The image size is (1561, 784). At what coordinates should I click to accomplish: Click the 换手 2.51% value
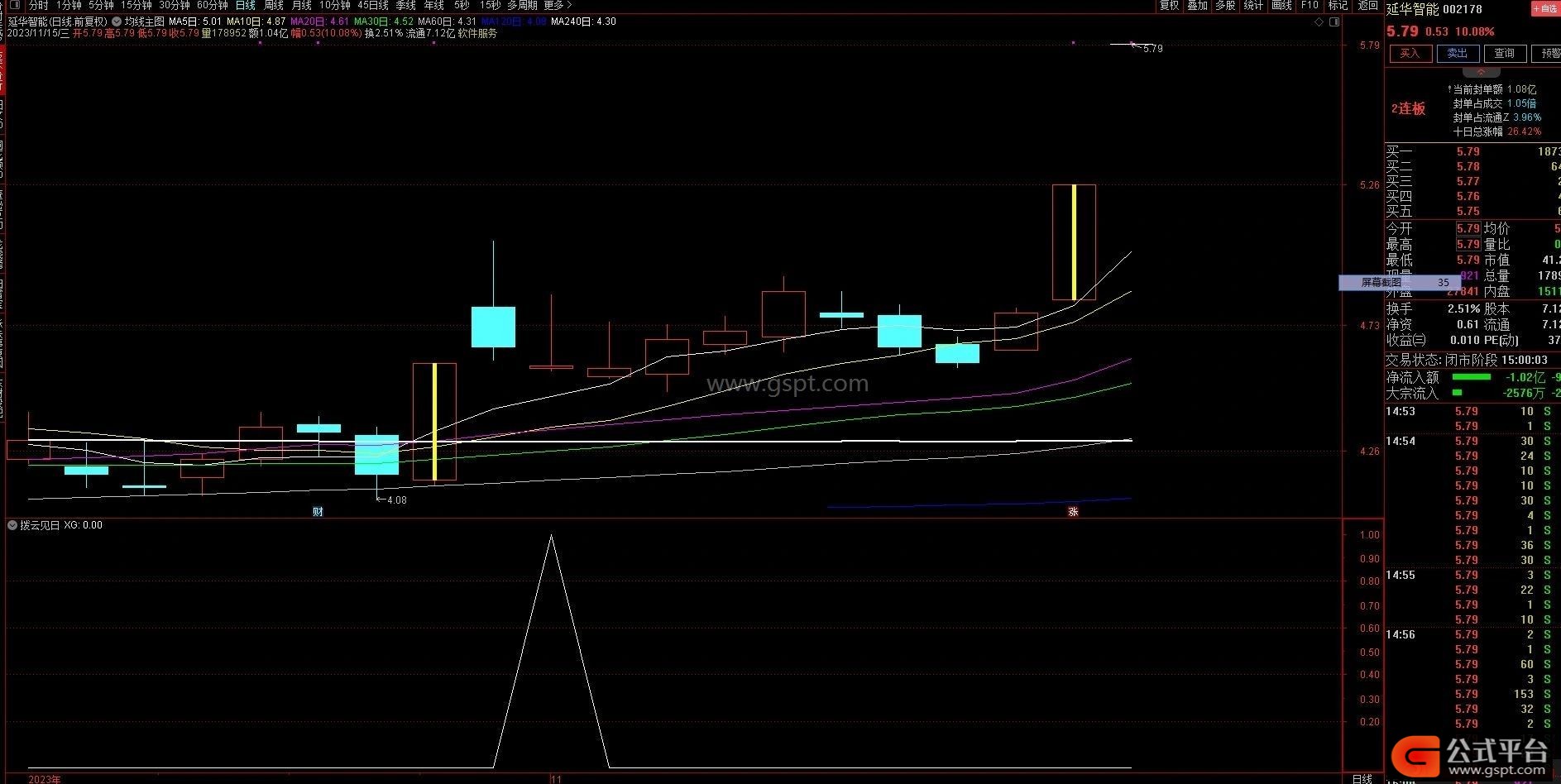tap(1463, 308)
